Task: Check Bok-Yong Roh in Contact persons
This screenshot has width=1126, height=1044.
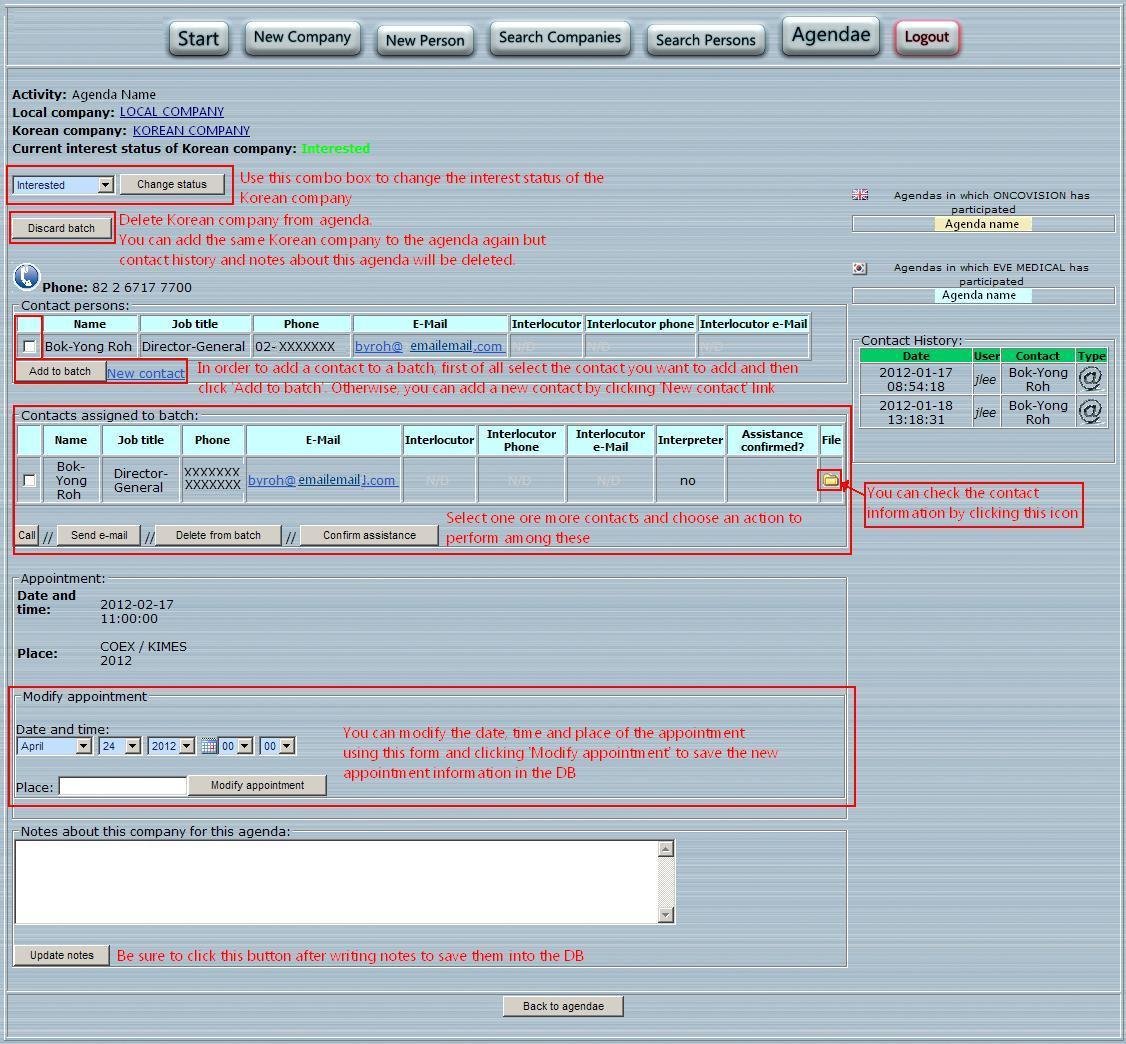Action: 29,346
